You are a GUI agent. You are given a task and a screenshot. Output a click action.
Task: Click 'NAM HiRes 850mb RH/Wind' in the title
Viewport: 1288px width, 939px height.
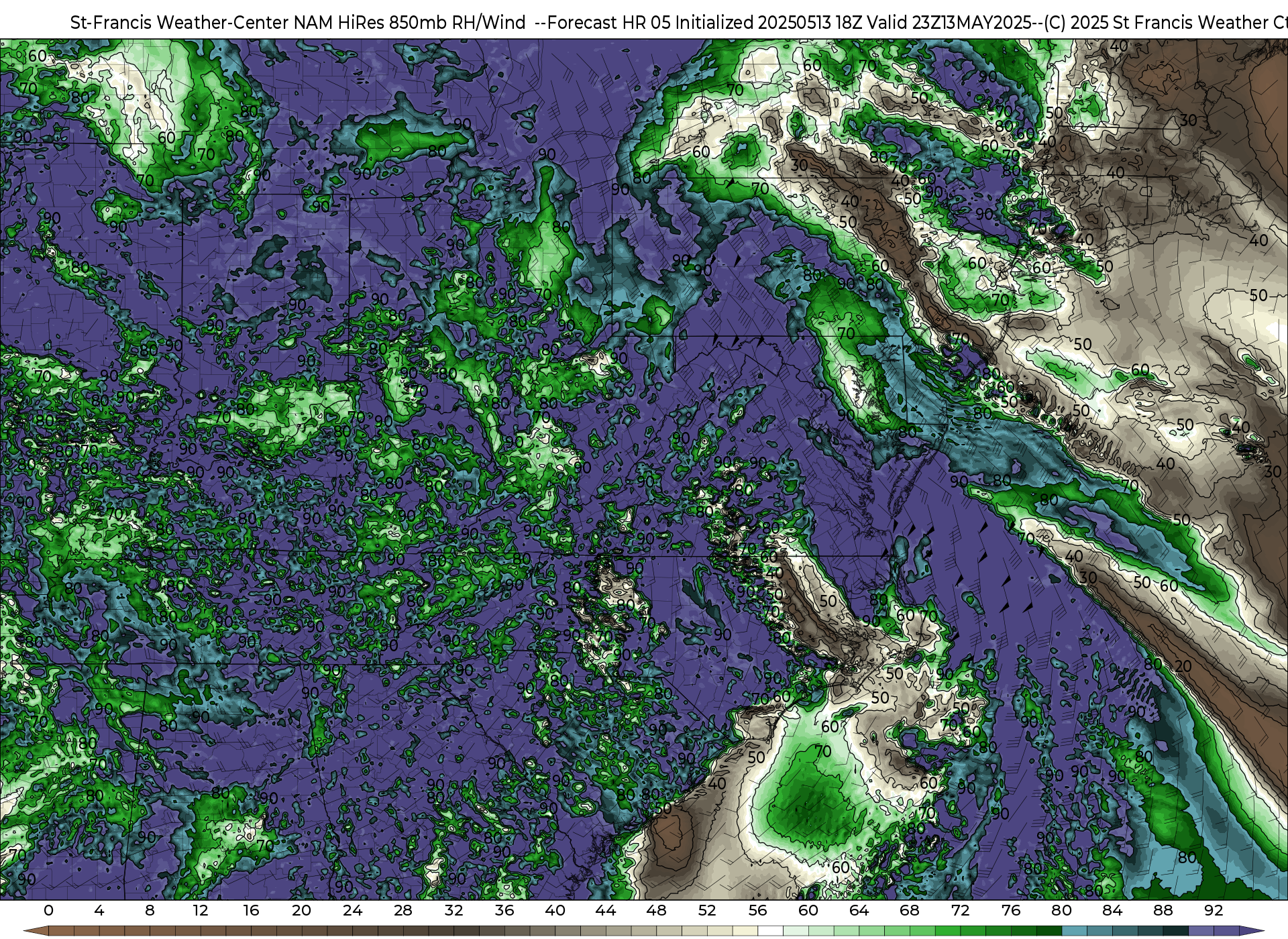click(x=410, y=23)
